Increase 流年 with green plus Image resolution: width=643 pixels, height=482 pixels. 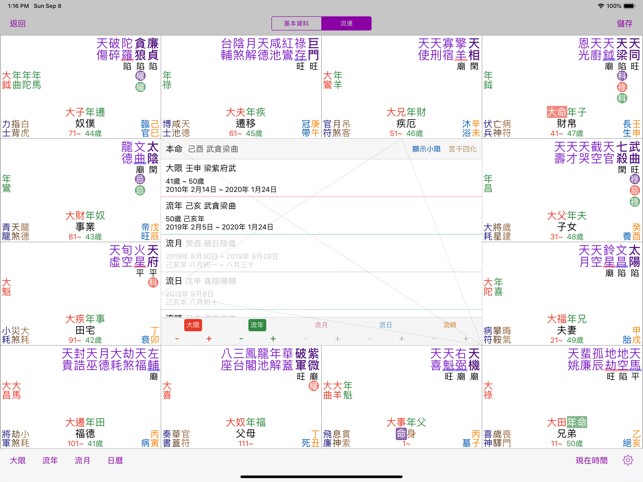tap(273, 338)
